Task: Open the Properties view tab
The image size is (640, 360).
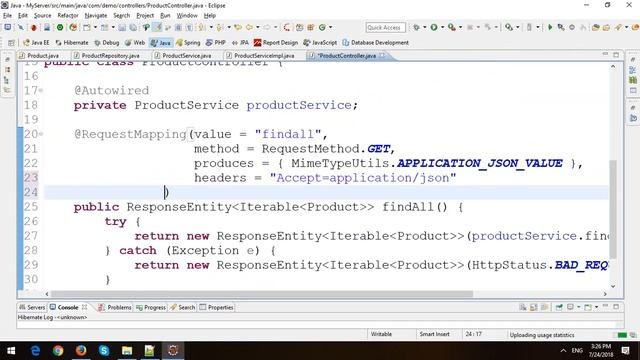Action: (216, 307)
